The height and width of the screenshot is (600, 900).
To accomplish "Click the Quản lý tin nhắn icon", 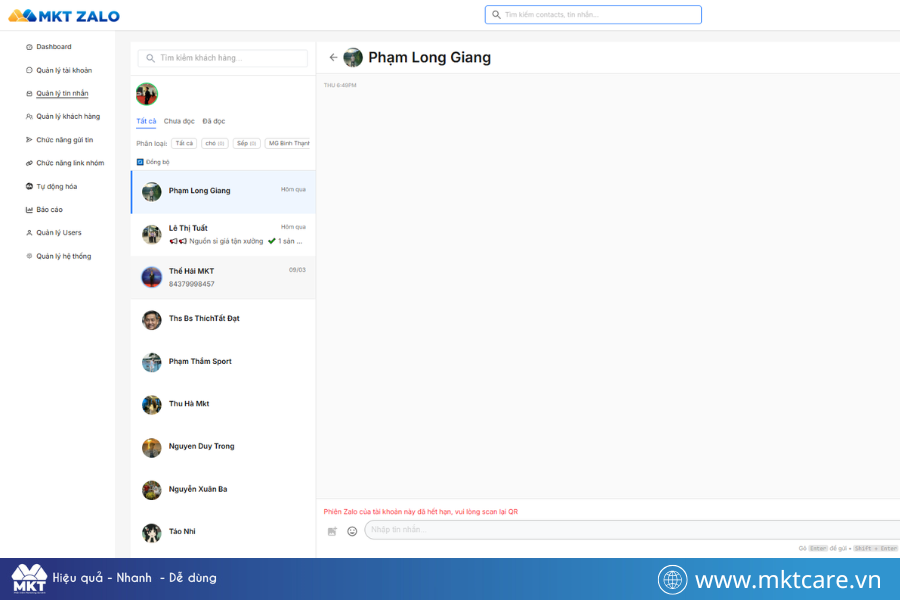I will pyautogui.click(x=29, y=94).
